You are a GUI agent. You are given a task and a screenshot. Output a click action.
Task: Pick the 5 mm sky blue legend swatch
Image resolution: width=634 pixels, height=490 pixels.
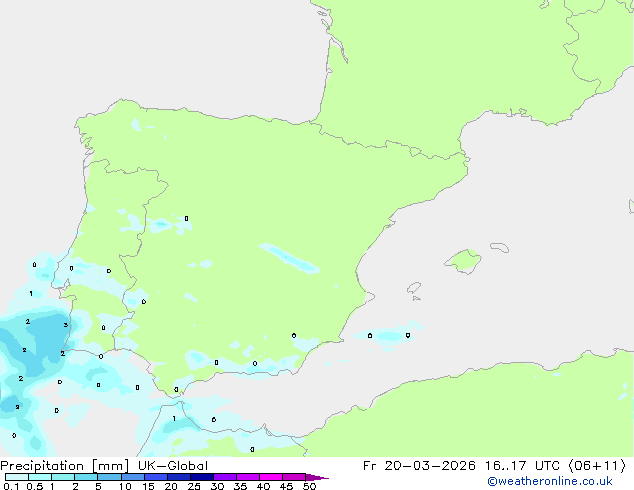pyautogui.click(x=109, y=477)
